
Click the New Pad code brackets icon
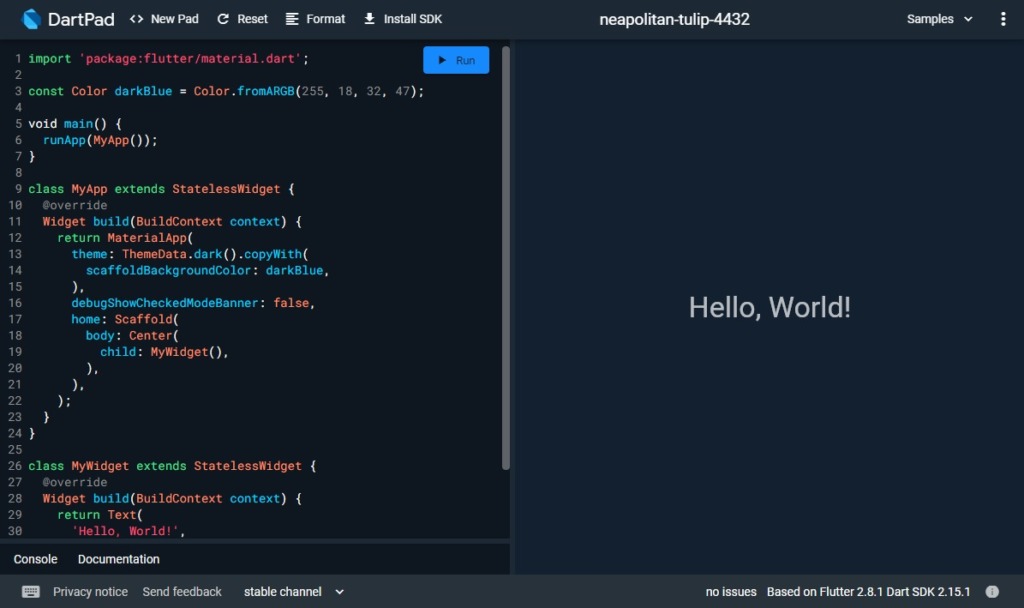[136, 19]
